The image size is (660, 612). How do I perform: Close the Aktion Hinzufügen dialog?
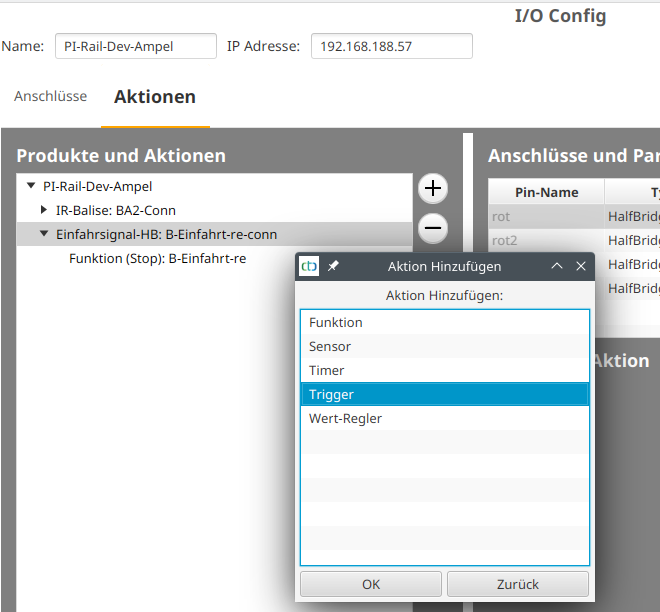pos(579,267)
